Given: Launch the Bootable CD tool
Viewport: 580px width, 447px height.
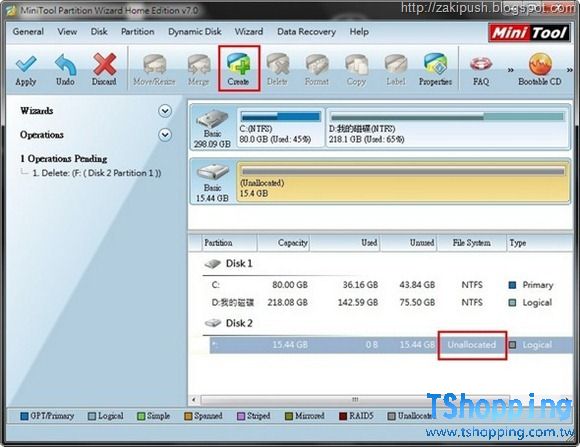Looking at the screenshot, I should click(540, 70).
